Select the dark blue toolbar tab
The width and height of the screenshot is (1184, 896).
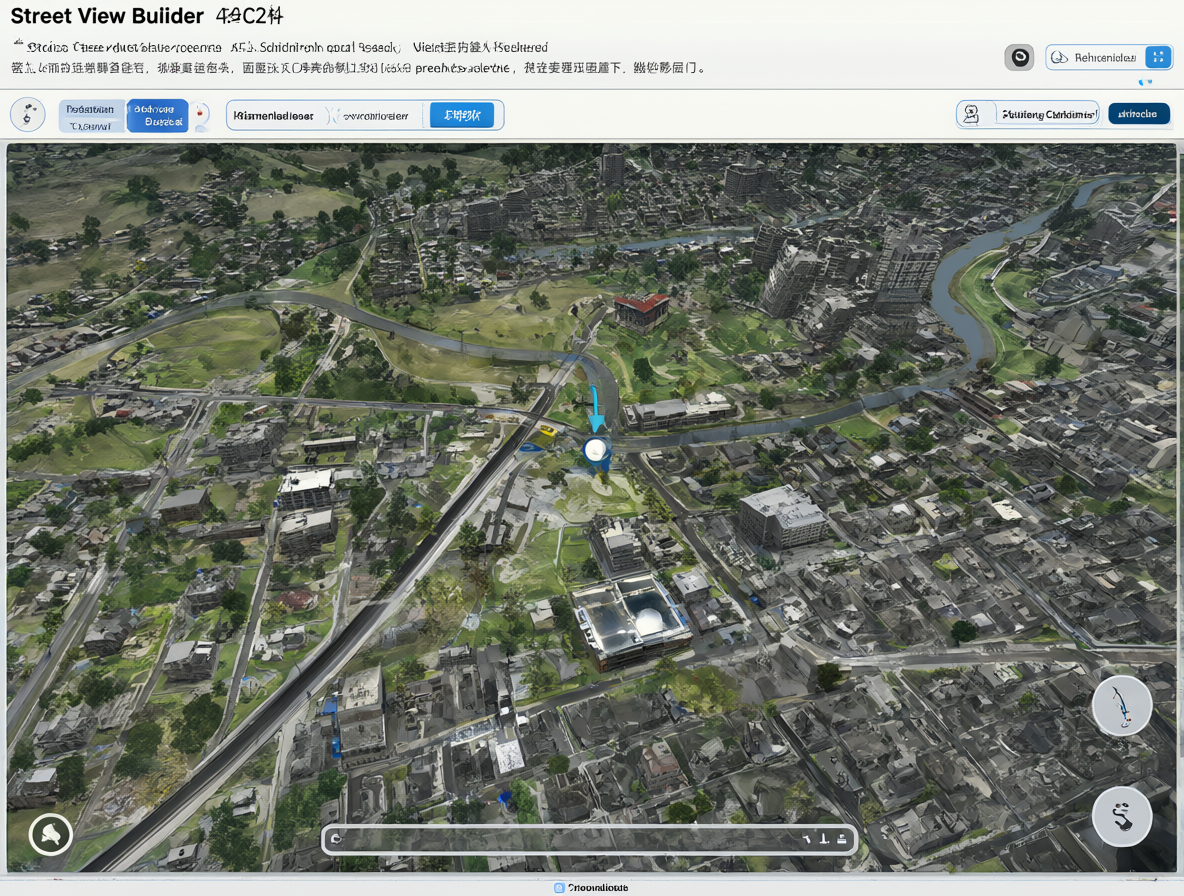[157, 115]
